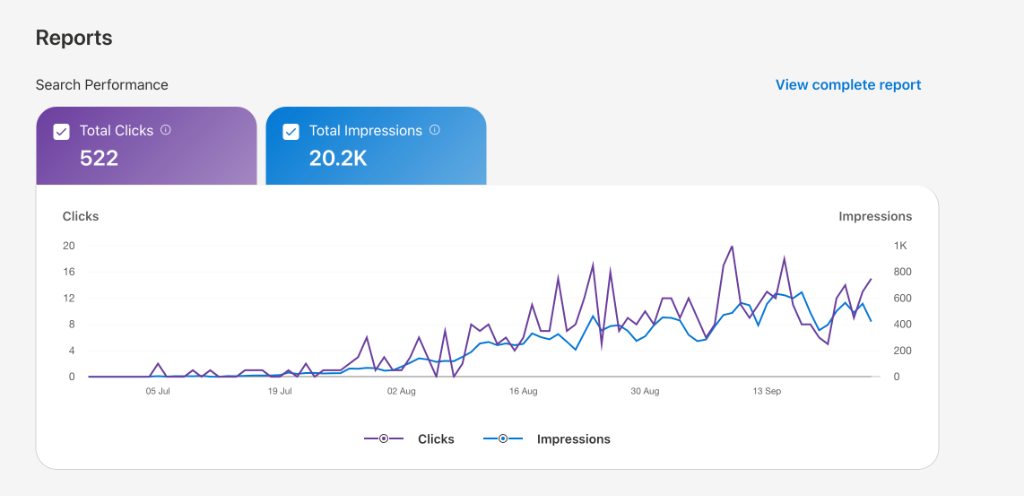Select the Total Clicks card
The image size is (1024, 496).
pyautogui.click(x=146, y=146)
